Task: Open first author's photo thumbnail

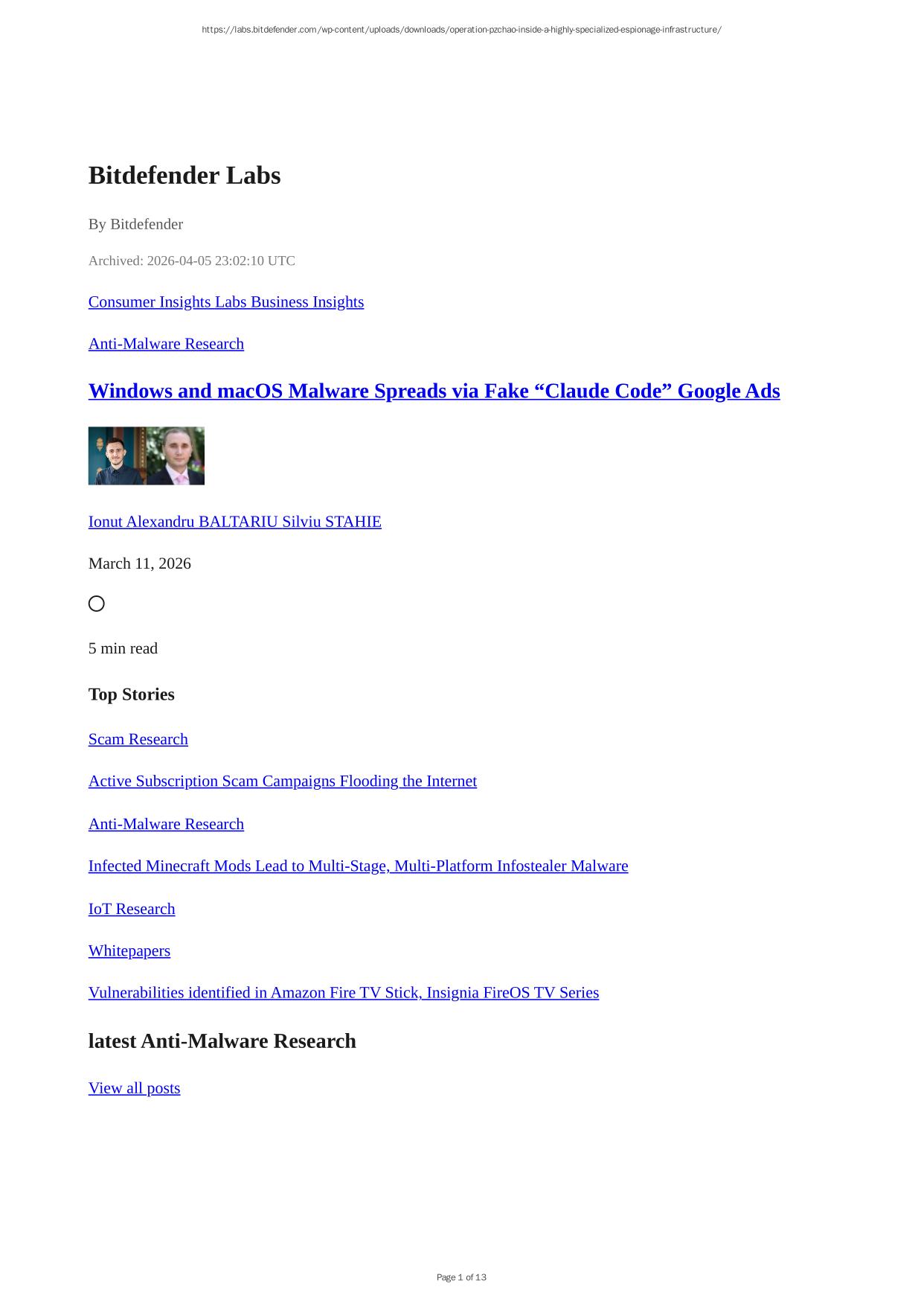Action: tap(118, 456)
